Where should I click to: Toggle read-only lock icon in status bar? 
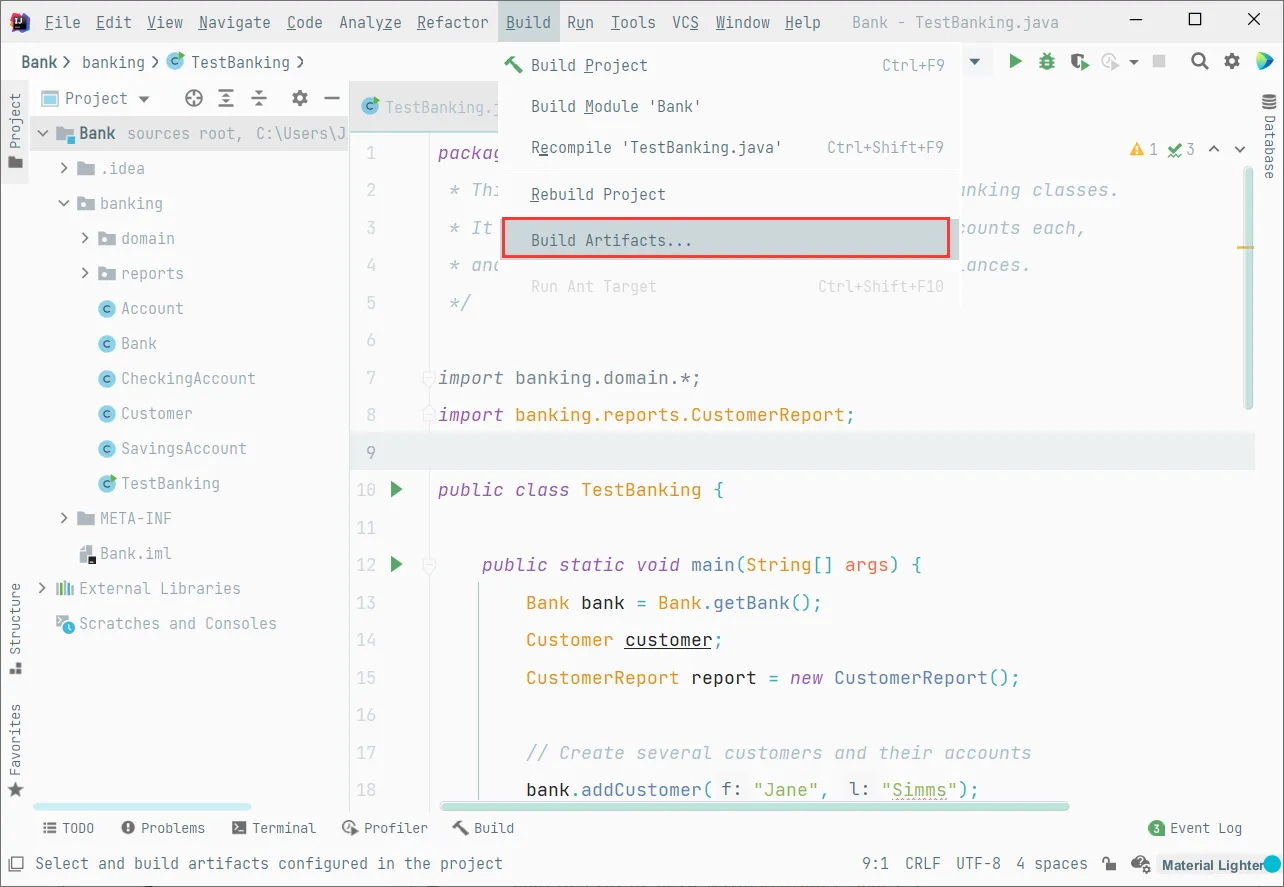(1109, 864)
